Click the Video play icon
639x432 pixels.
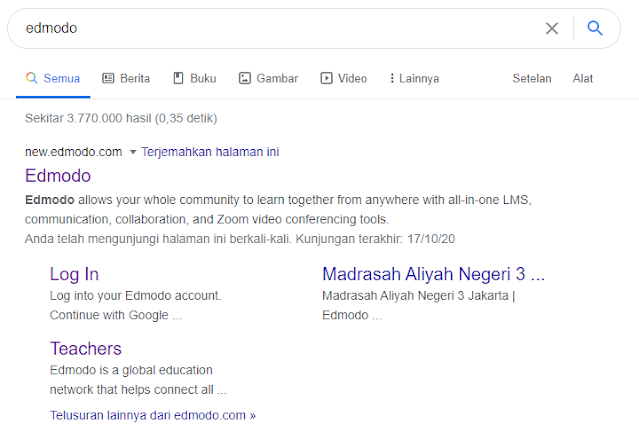click(x=326, y=78)
